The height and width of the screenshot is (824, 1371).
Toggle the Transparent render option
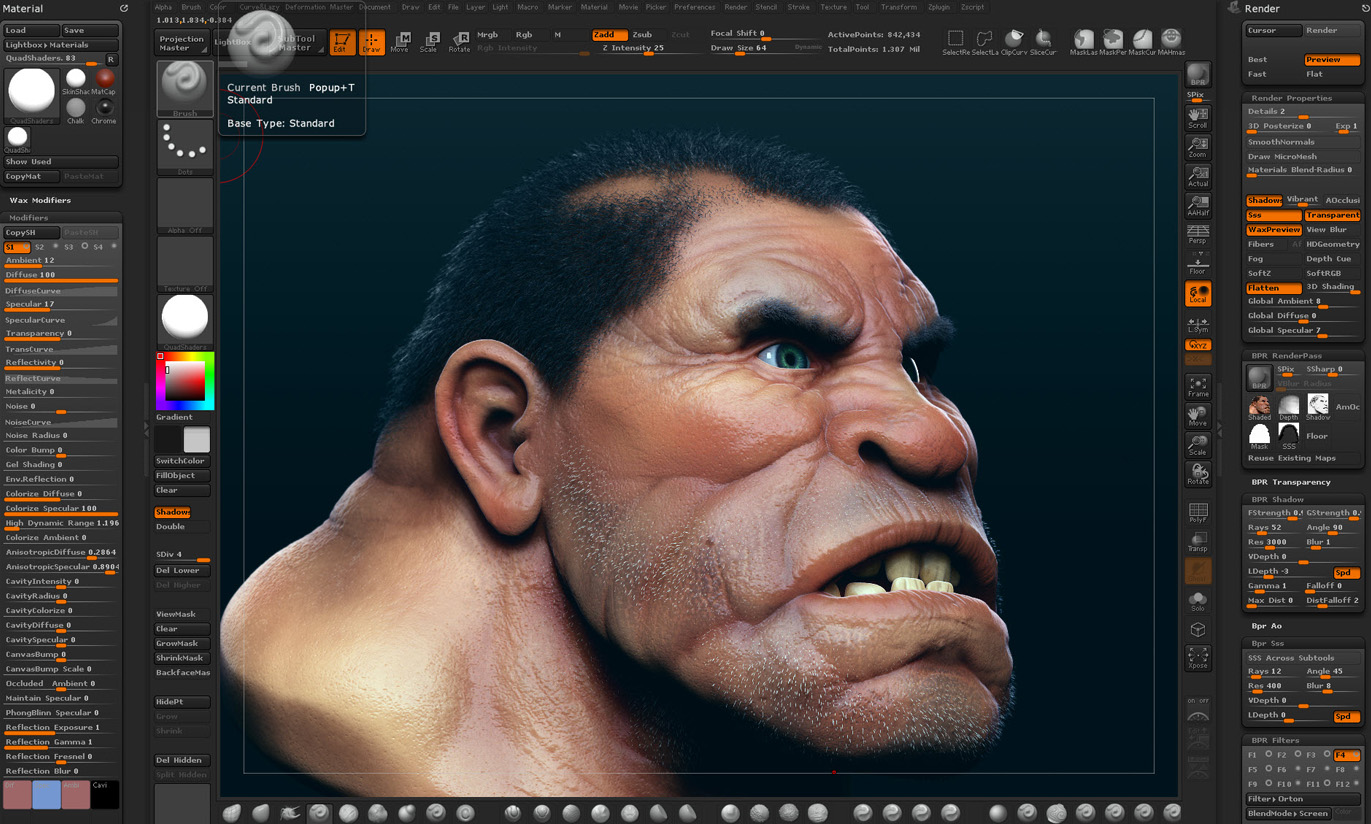[1332, 215]
